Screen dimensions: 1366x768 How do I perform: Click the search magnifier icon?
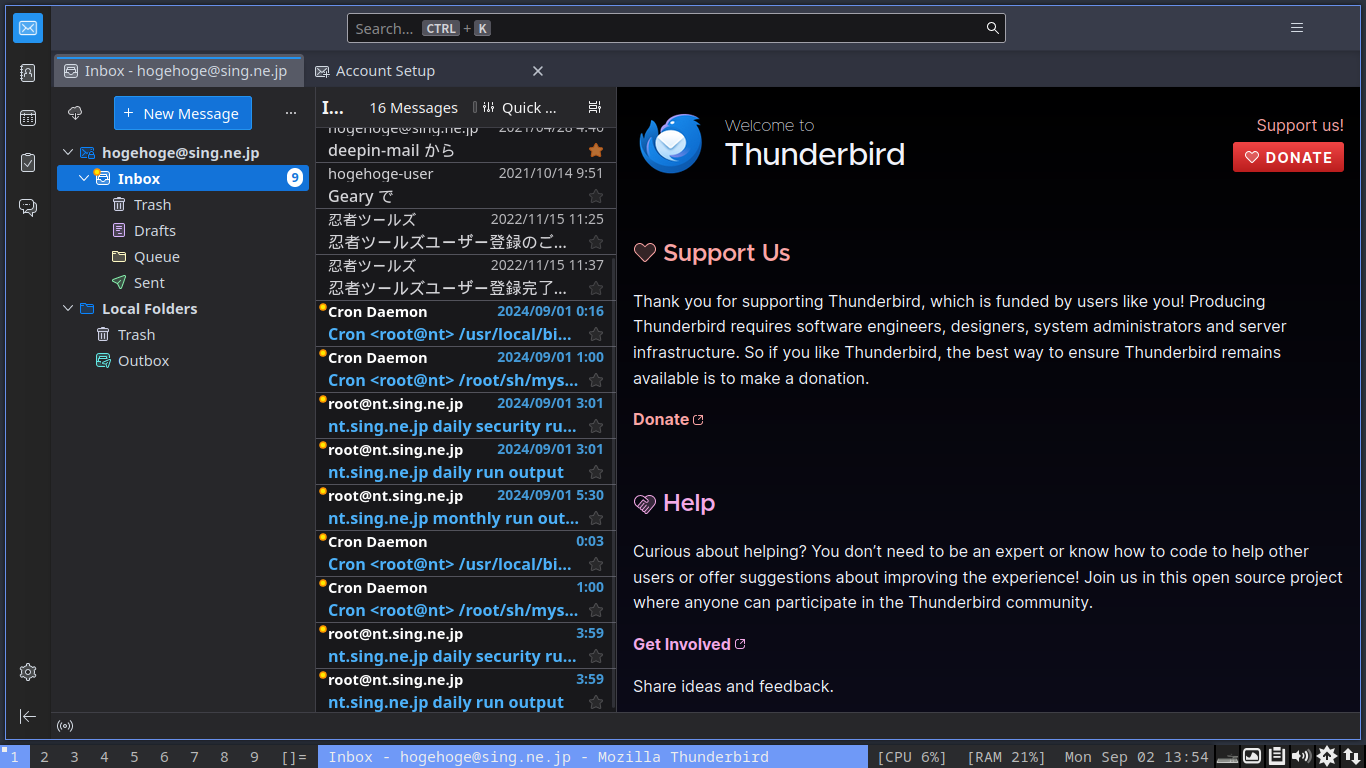[993, 28]
